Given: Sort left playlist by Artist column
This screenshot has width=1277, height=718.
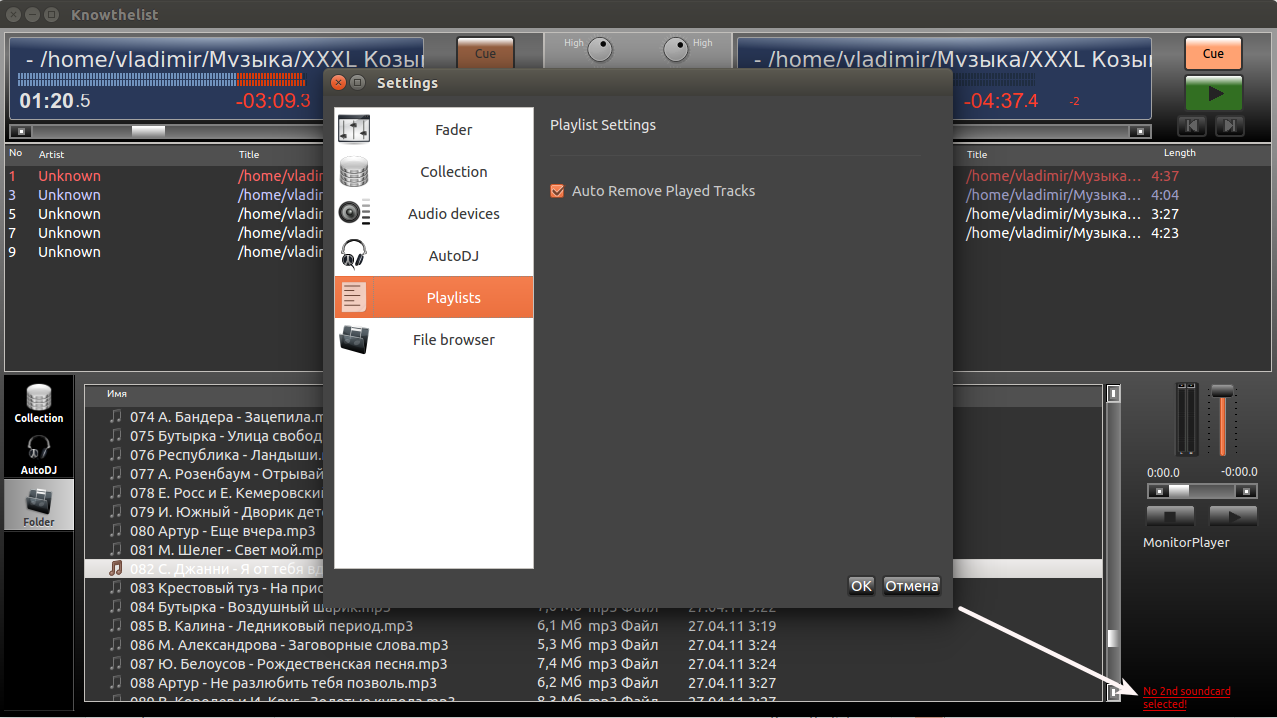Looking at the screenshot, I should pyautogui.click(x=51, y=155).
